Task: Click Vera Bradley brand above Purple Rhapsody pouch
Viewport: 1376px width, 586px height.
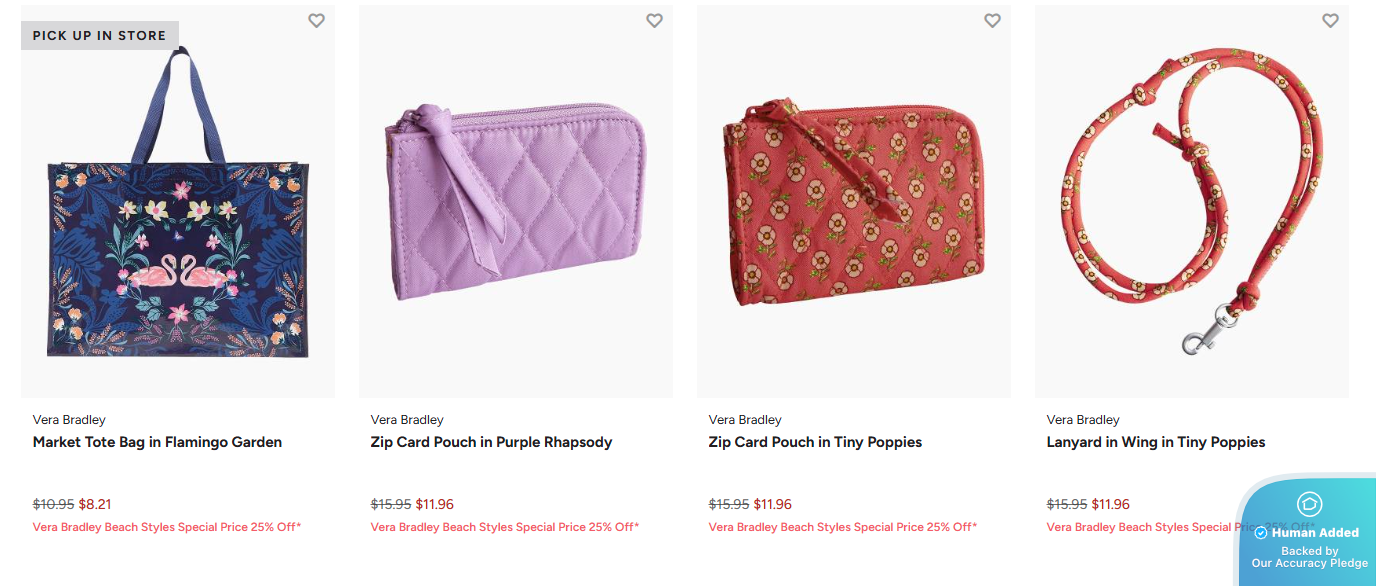Action: [x=407, y=420]
